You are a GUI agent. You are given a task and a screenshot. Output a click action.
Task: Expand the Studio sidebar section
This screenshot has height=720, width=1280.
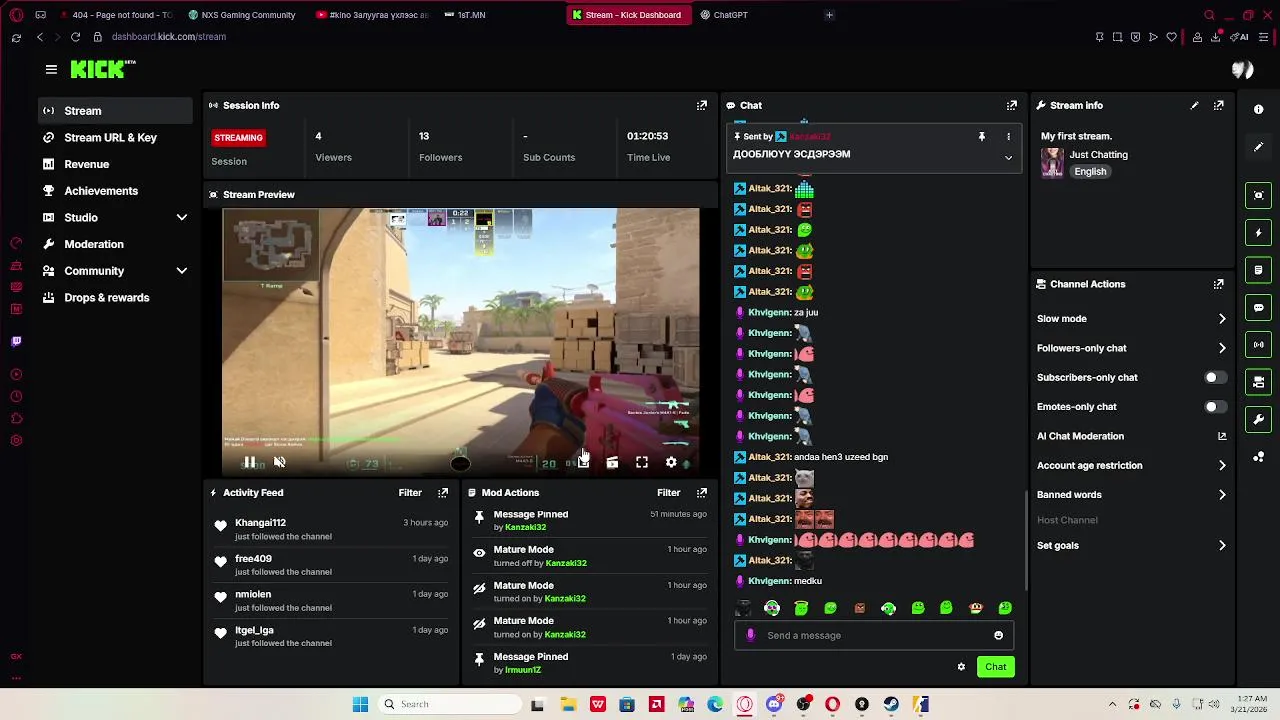(182, 218)
